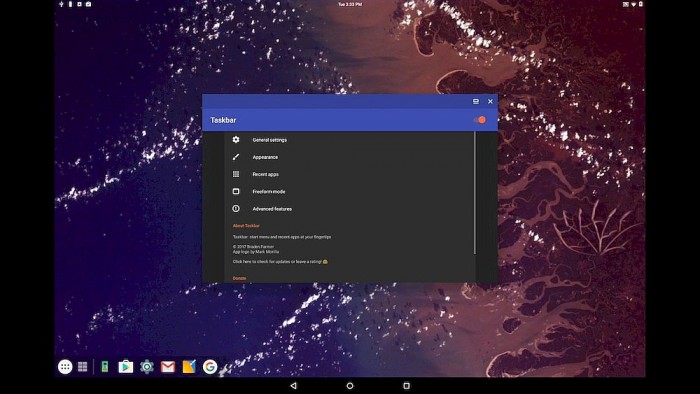The height and width of the screenshot is (394, 700).
Task: Click the battery status icon
Action: click(641, 4)
